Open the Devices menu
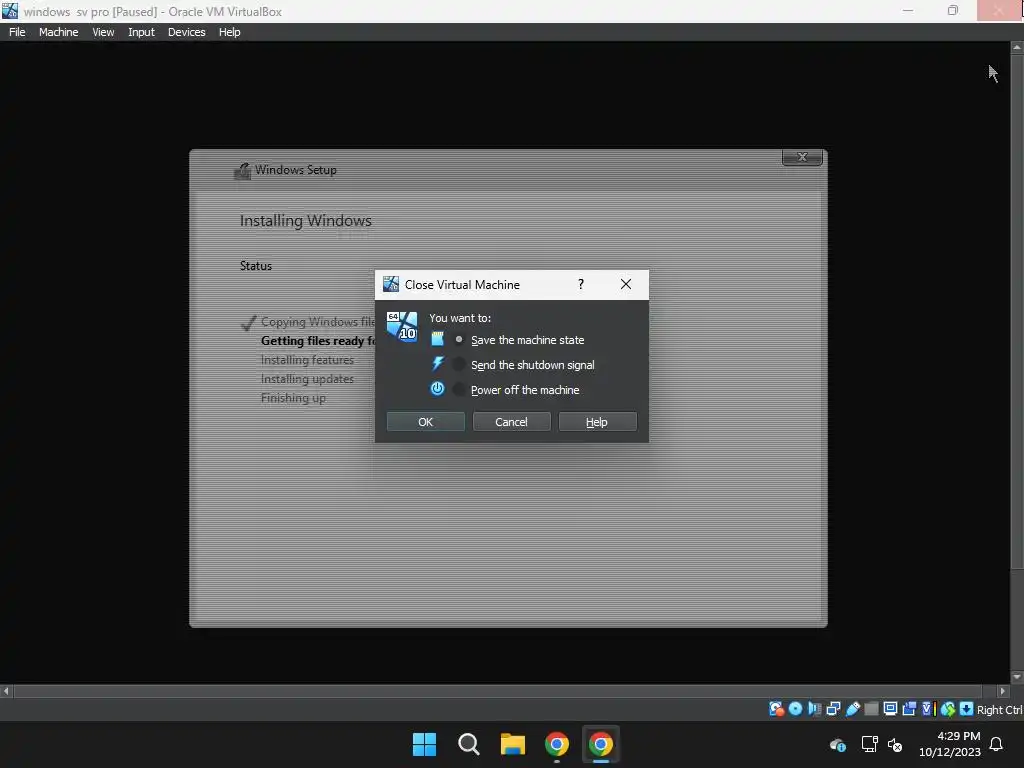The height and width of the screenshot is (768, 1024). click(x=187, y=32)
